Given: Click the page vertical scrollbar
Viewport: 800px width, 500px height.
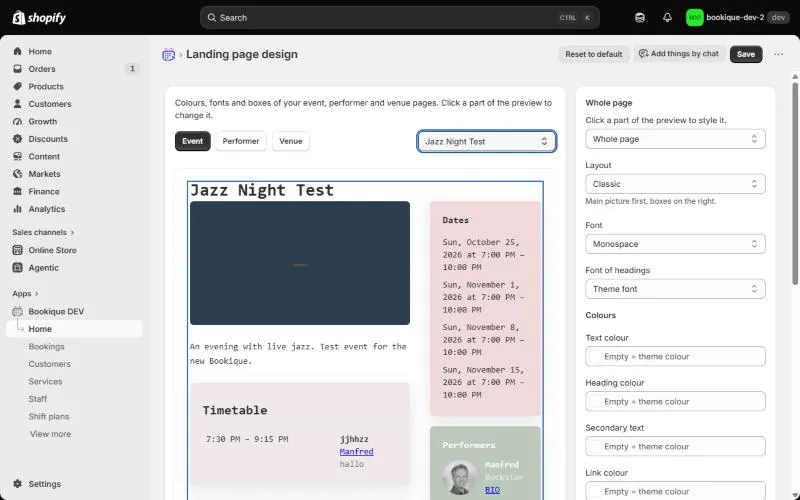Looking at the screenshot, I should pos(794,184).
